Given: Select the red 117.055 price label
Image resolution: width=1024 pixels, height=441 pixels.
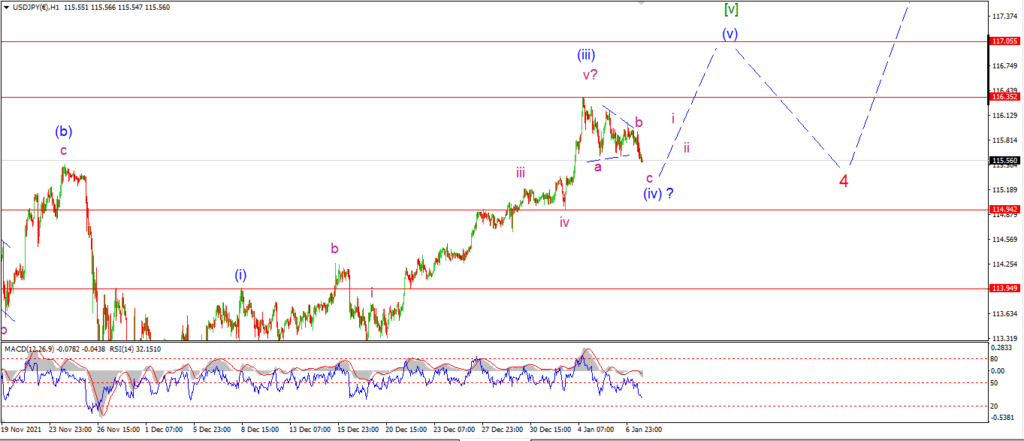Looking at the screenshot, I should [x=1006, y=41].
